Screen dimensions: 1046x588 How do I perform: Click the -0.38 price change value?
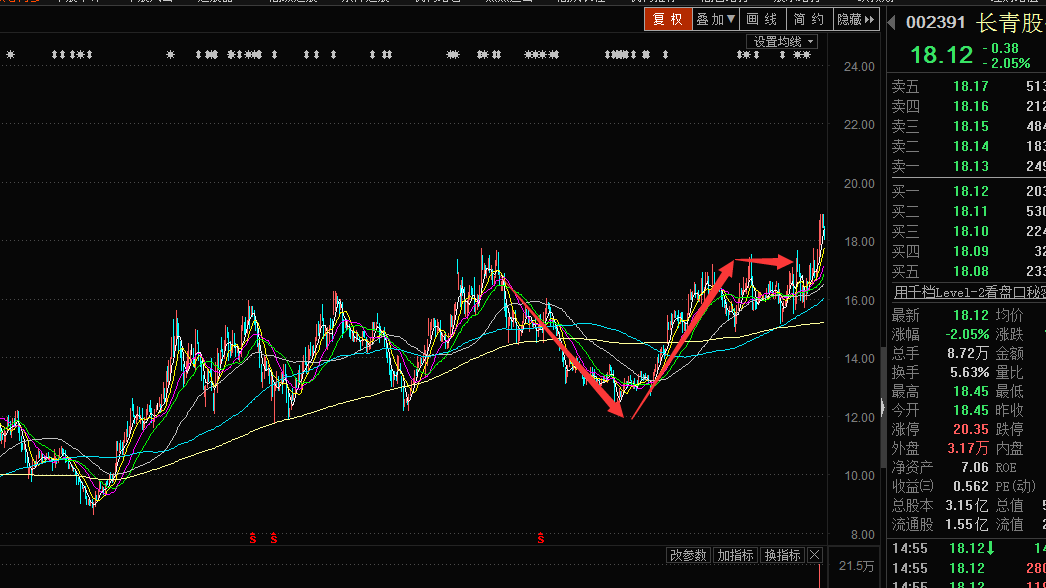click(x=1001, y=48)
